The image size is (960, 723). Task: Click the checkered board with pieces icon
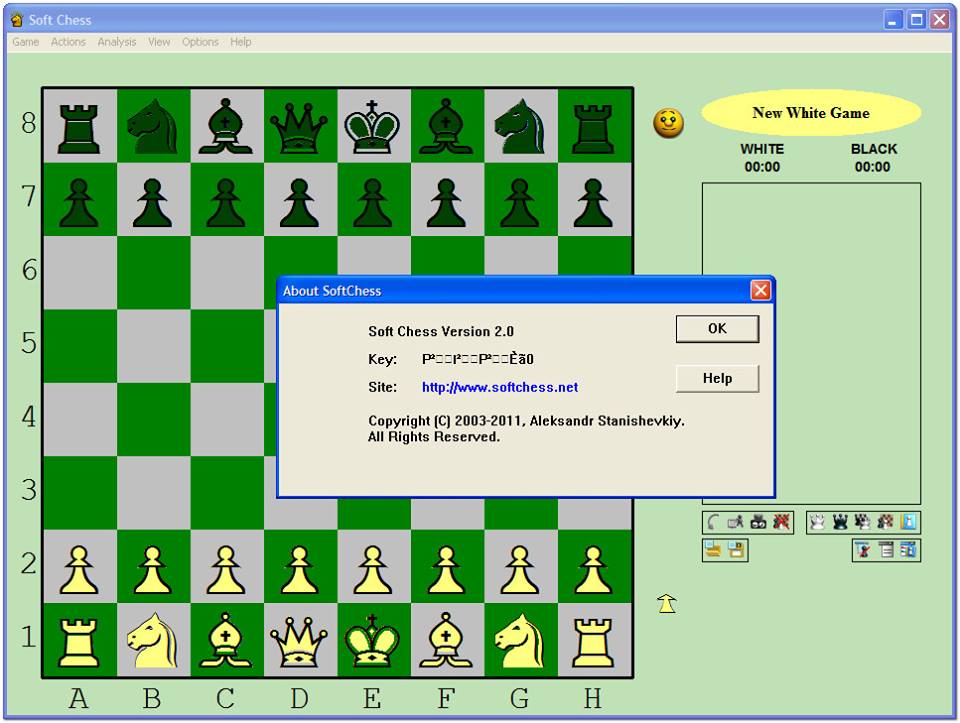pyautogui.click(x=885, y=522)
